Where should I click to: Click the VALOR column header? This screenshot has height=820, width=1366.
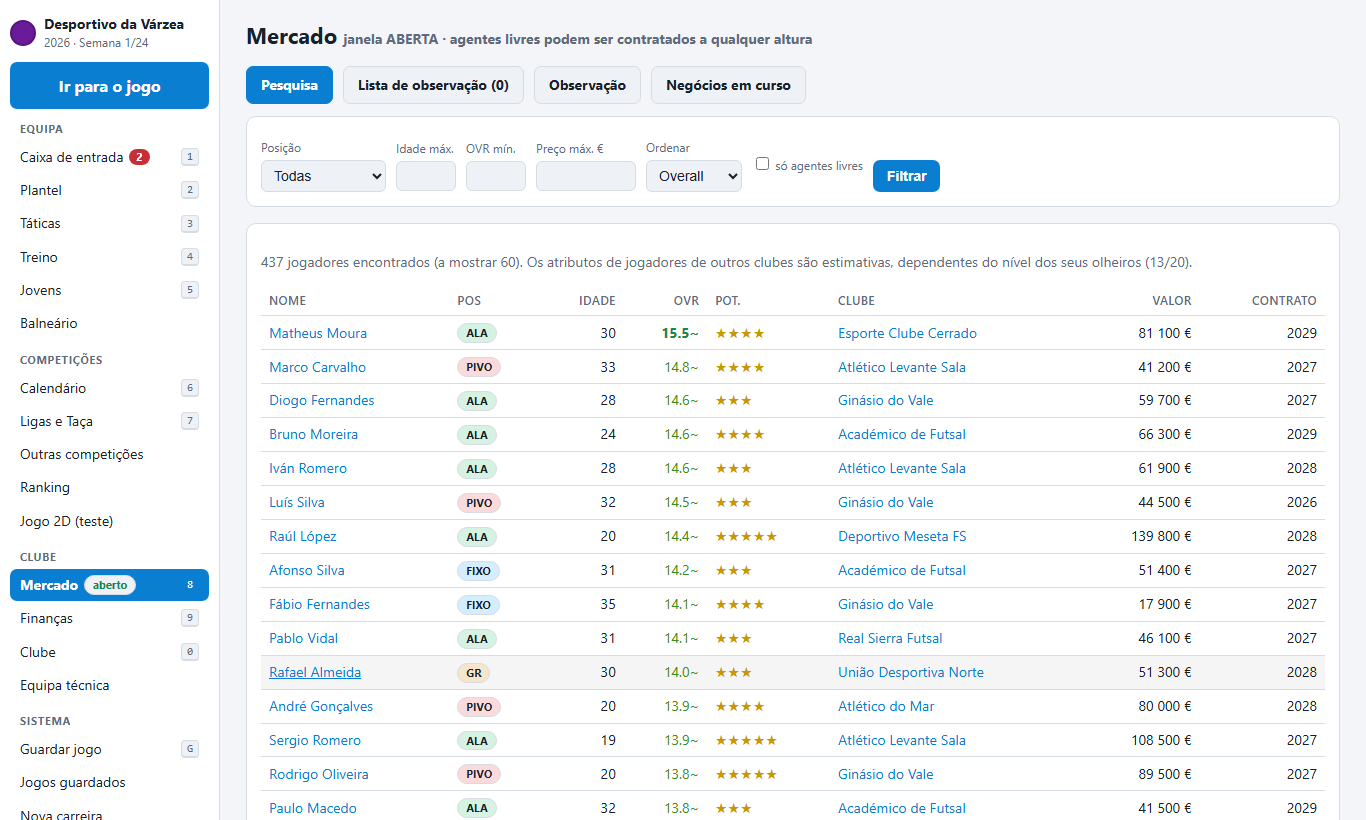pyautogui.click(x=1172, y=300)
